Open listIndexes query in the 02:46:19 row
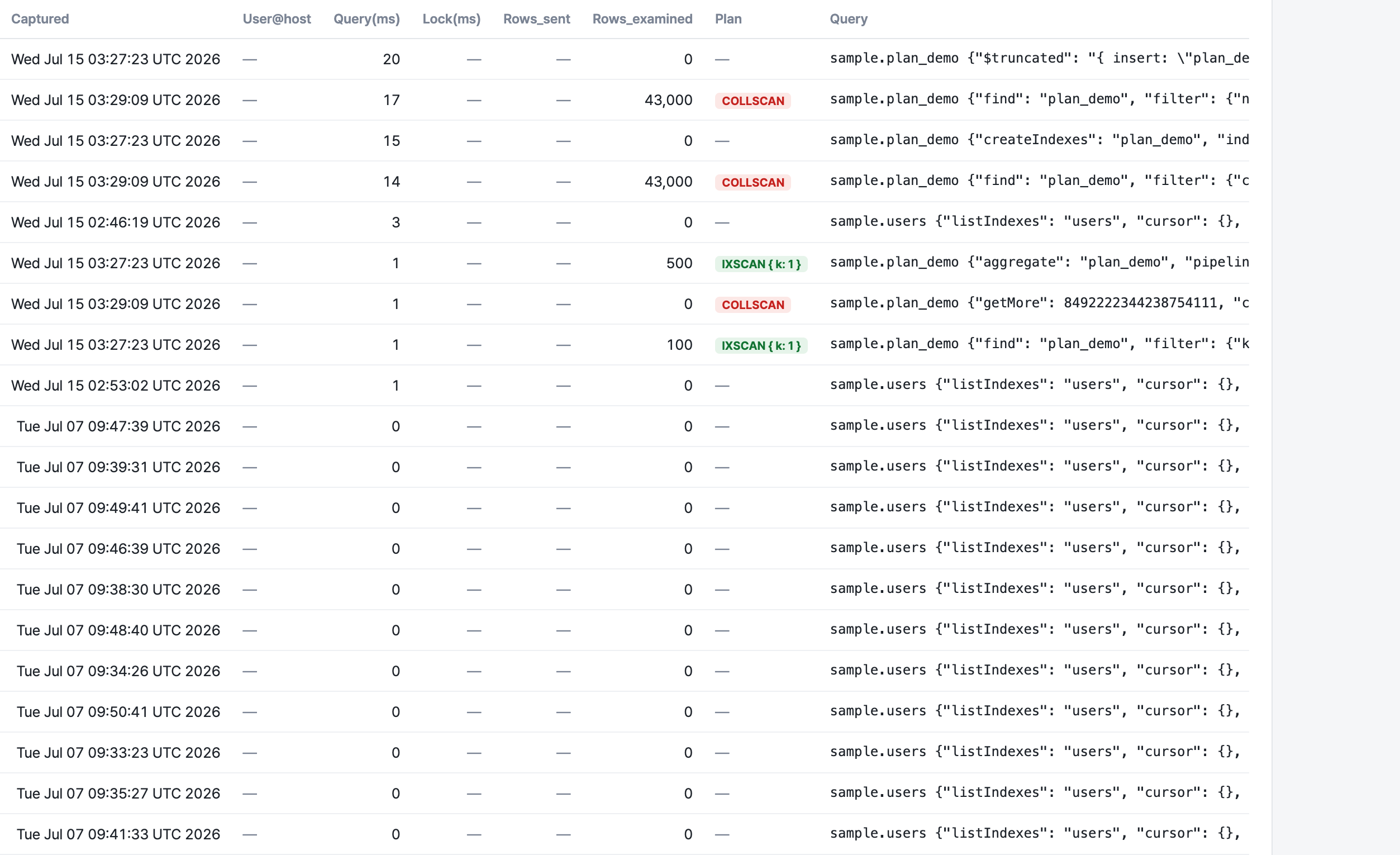 (1035, 222)
